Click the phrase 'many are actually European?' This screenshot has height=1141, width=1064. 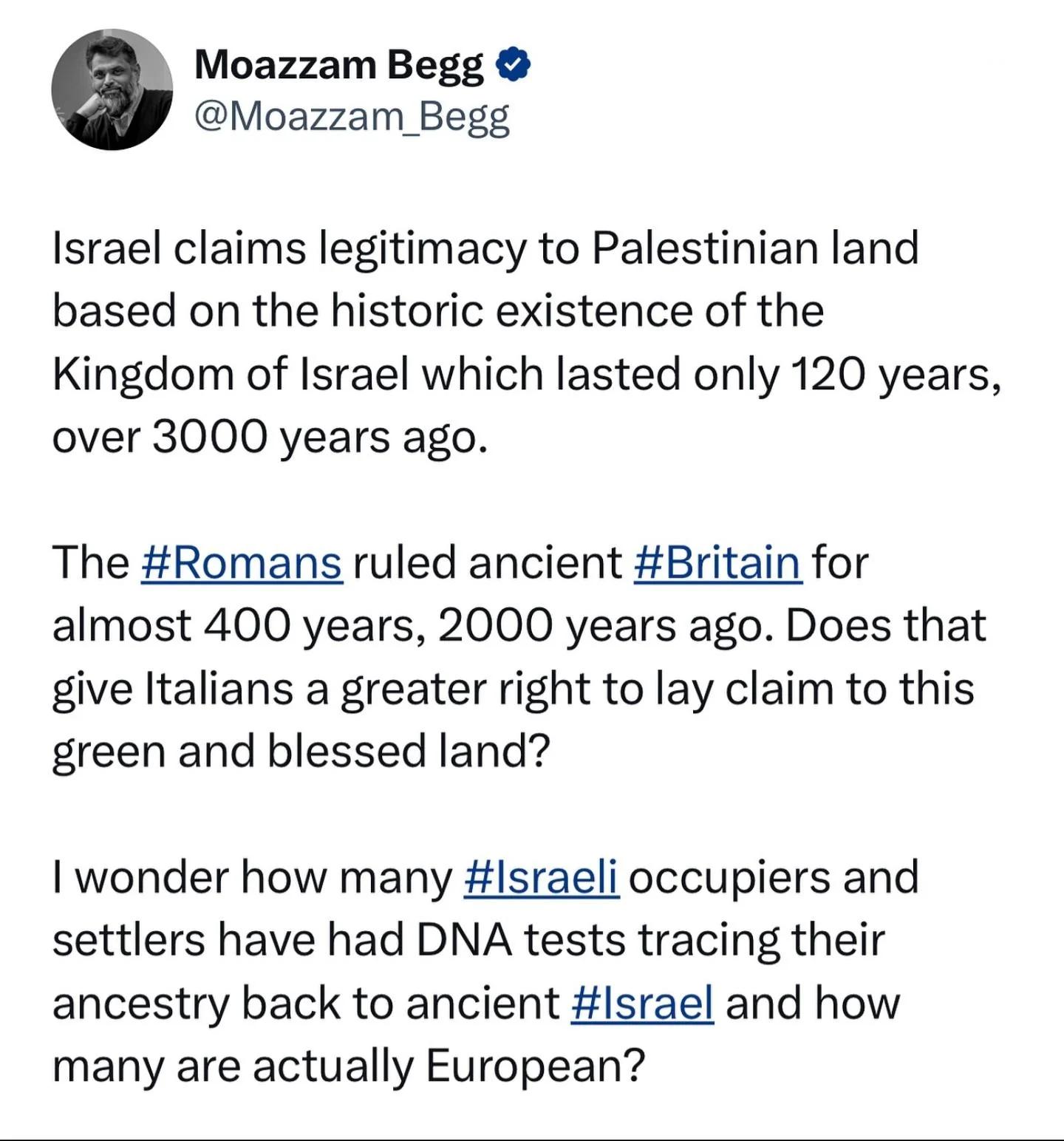pyautogui.click(x=349, y=1068)
